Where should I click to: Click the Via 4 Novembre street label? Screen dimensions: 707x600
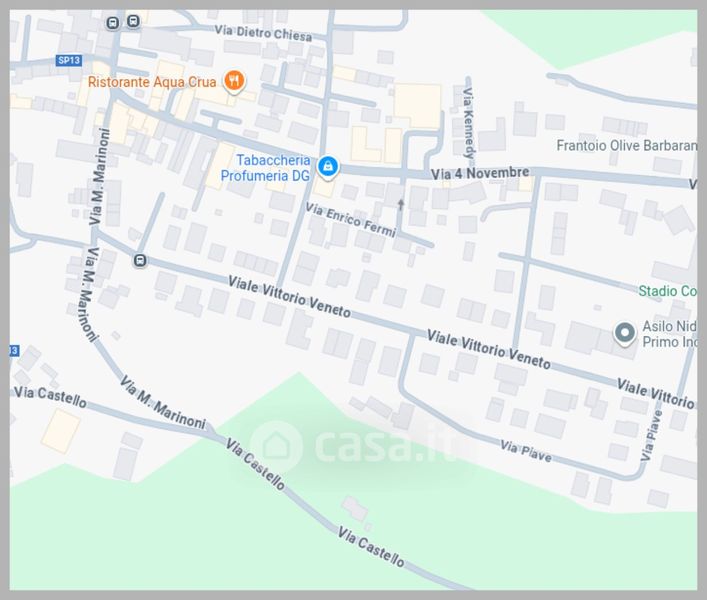coord(480,173)
